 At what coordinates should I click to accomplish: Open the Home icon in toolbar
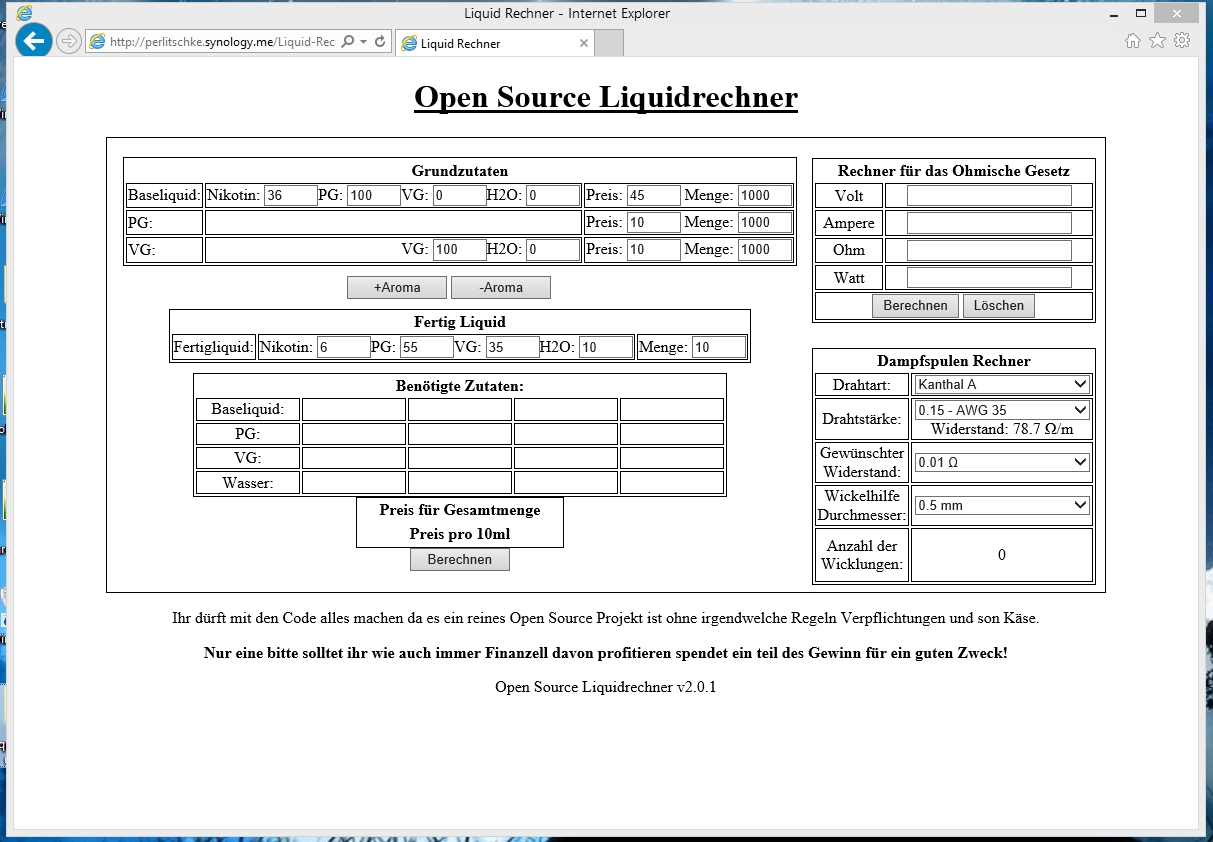[1133, 41]
